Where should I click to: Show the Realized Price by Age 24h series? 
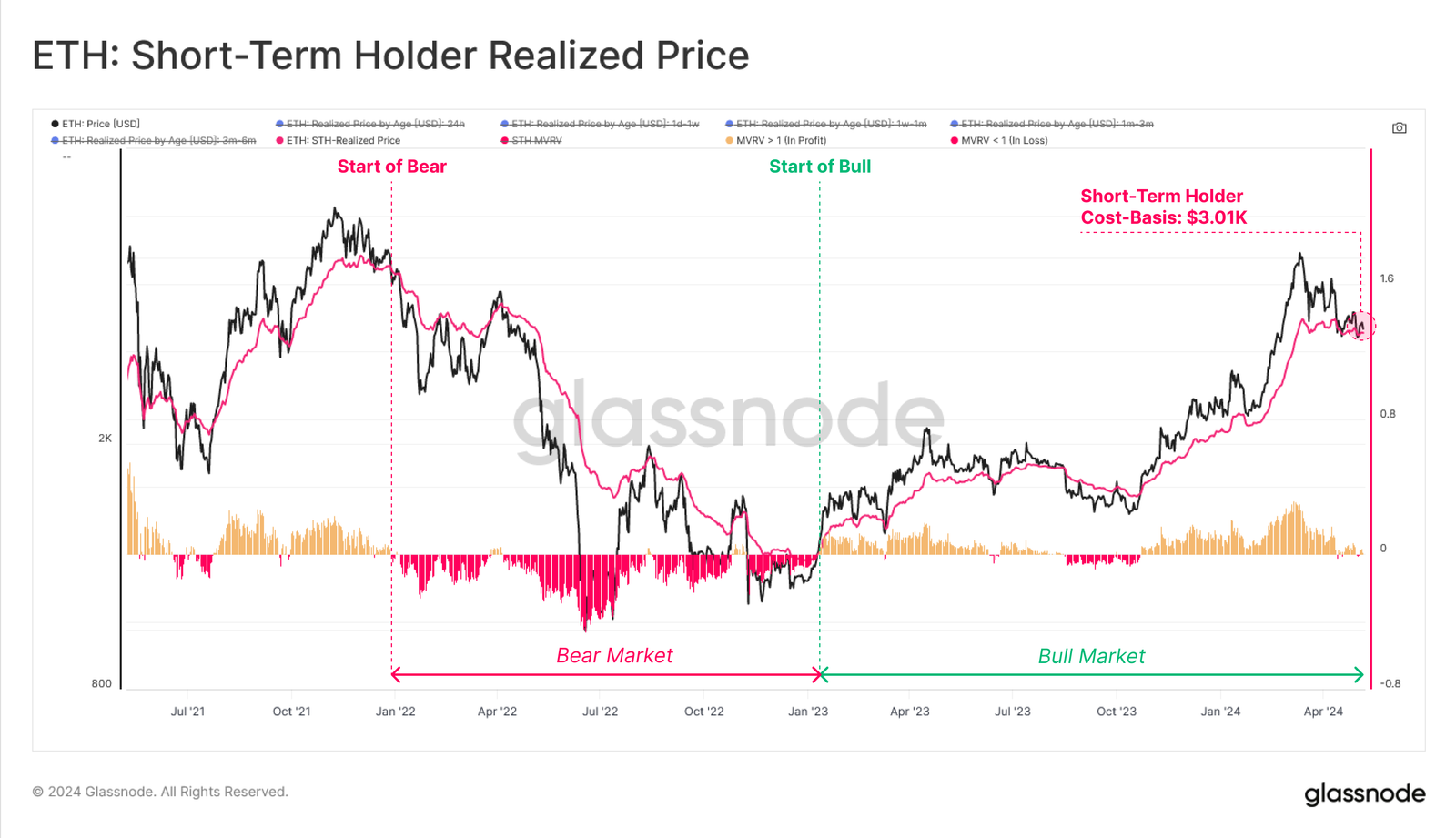tap(370, 124)
